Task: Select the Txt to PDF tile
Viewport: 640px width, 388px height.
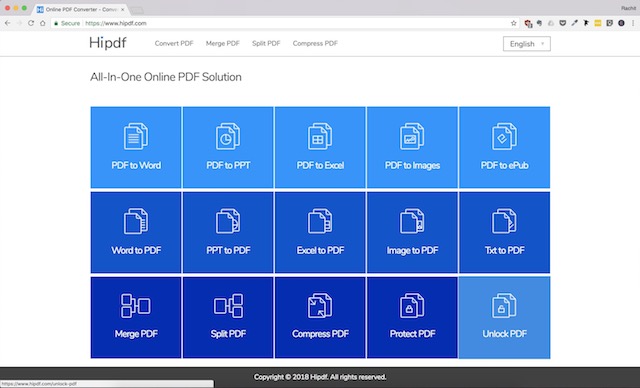Action: (504, 232)
